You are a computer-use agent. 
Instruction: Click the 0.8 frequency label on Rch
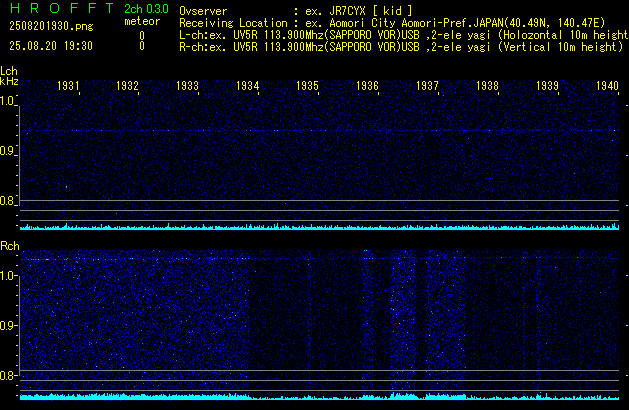coord(7,375)
